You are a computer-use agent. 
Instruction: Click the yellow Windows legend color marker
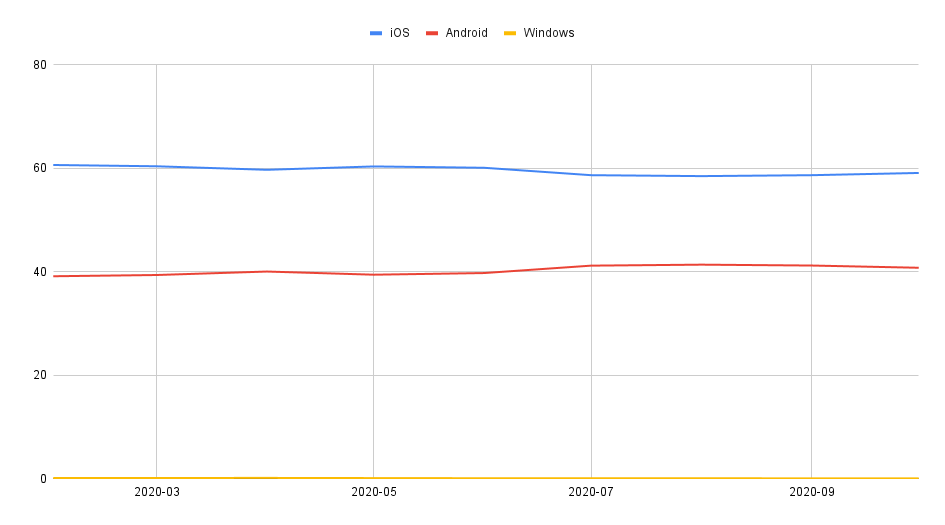pyautogui.click(x=510, y=33)
